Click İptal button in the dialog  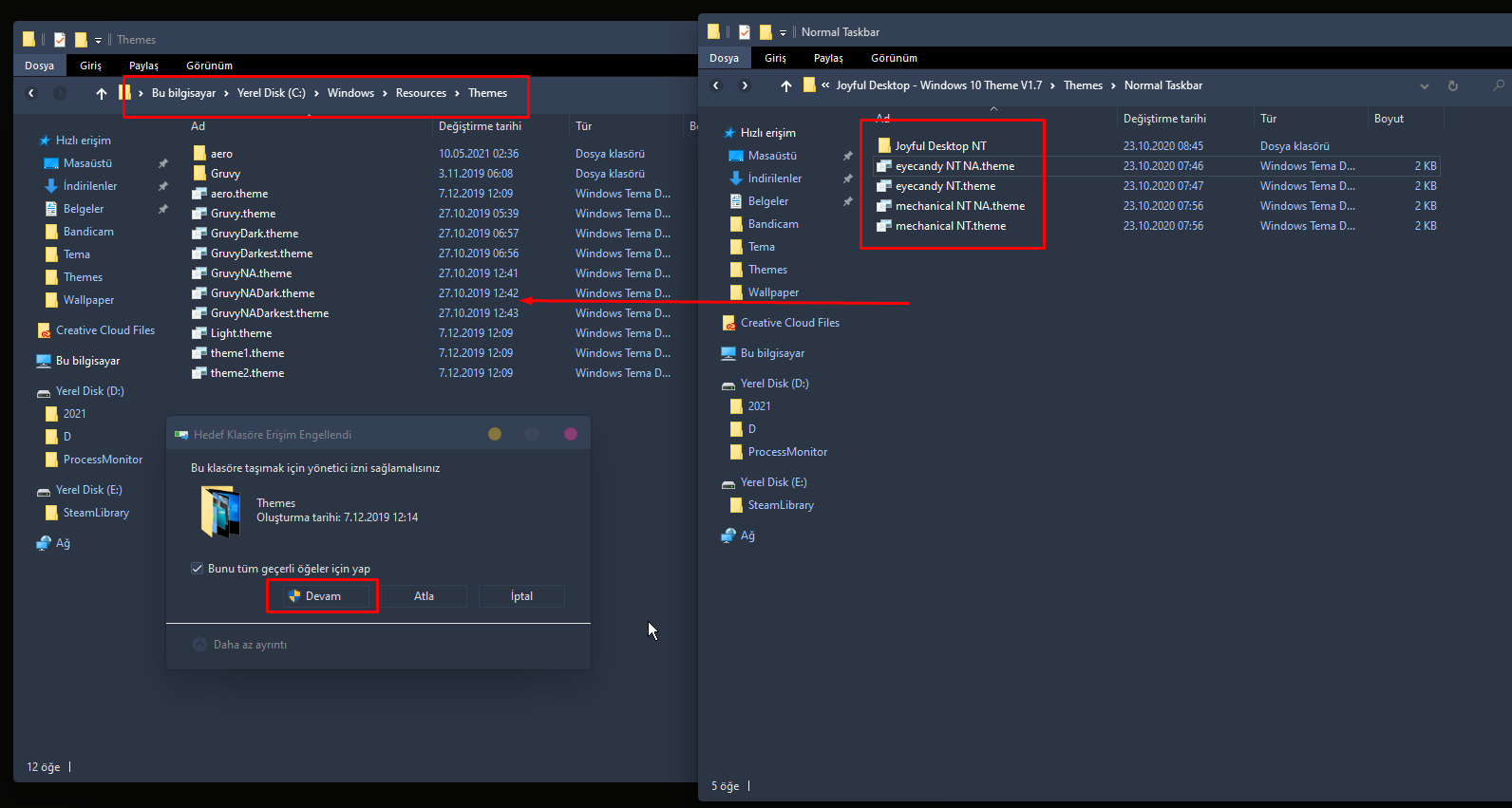click(x=521, y=596)
